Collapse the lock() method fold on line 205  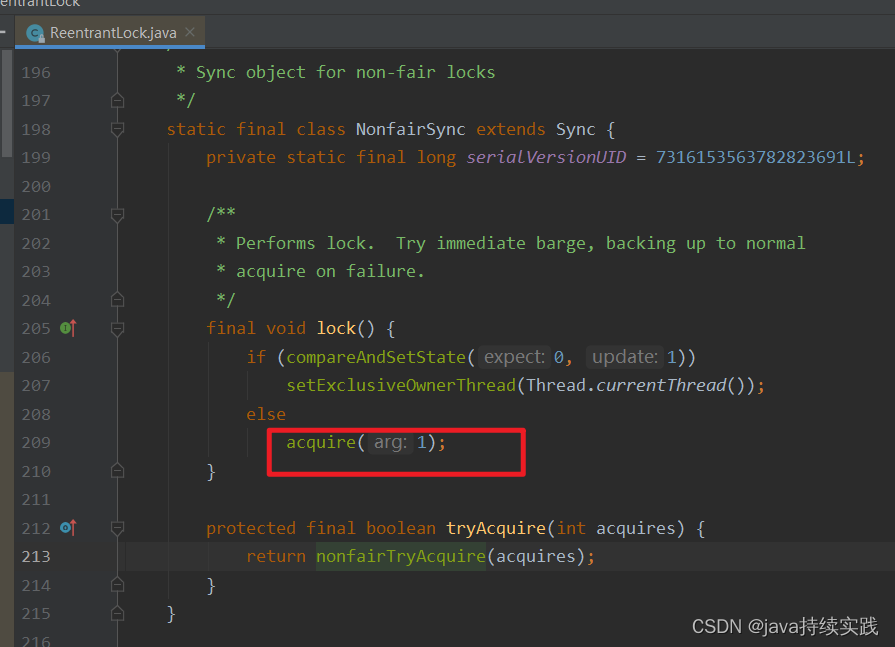pyautogui.click(x=117, y=329)
